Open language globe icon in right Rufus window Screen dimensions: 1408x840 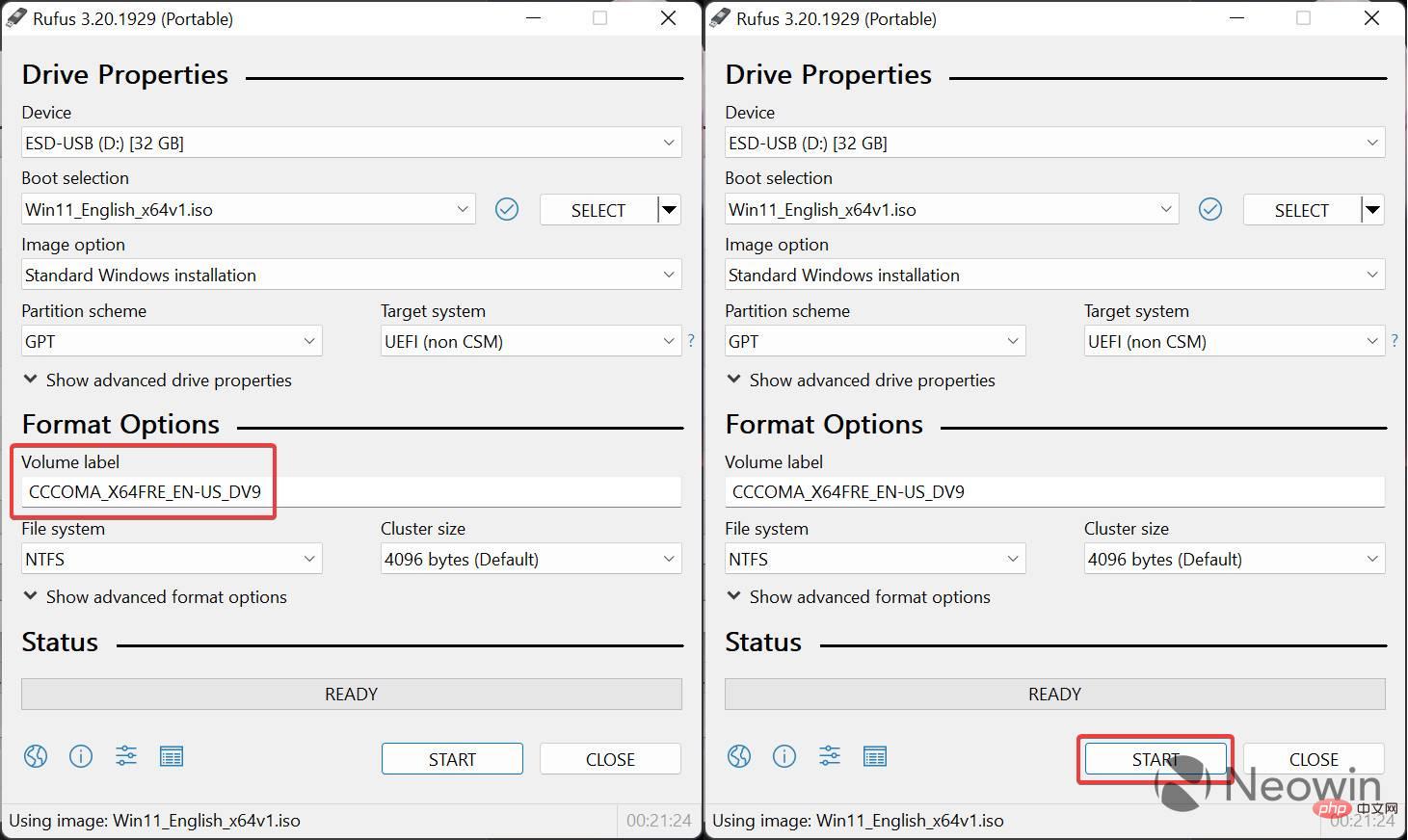tap(739, 756)
